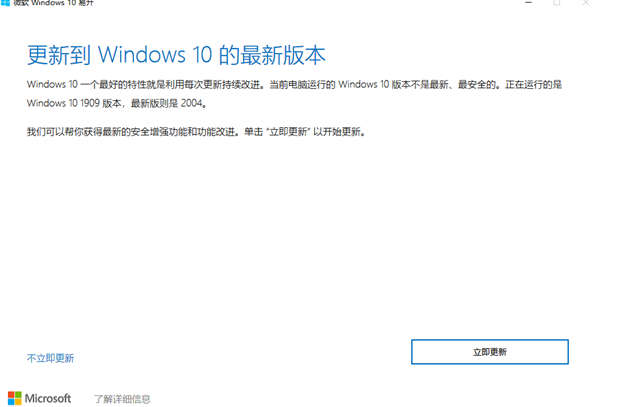Click the 2004 version number in the text
Viewport: 631px width, 407px height.
(192, 103)
